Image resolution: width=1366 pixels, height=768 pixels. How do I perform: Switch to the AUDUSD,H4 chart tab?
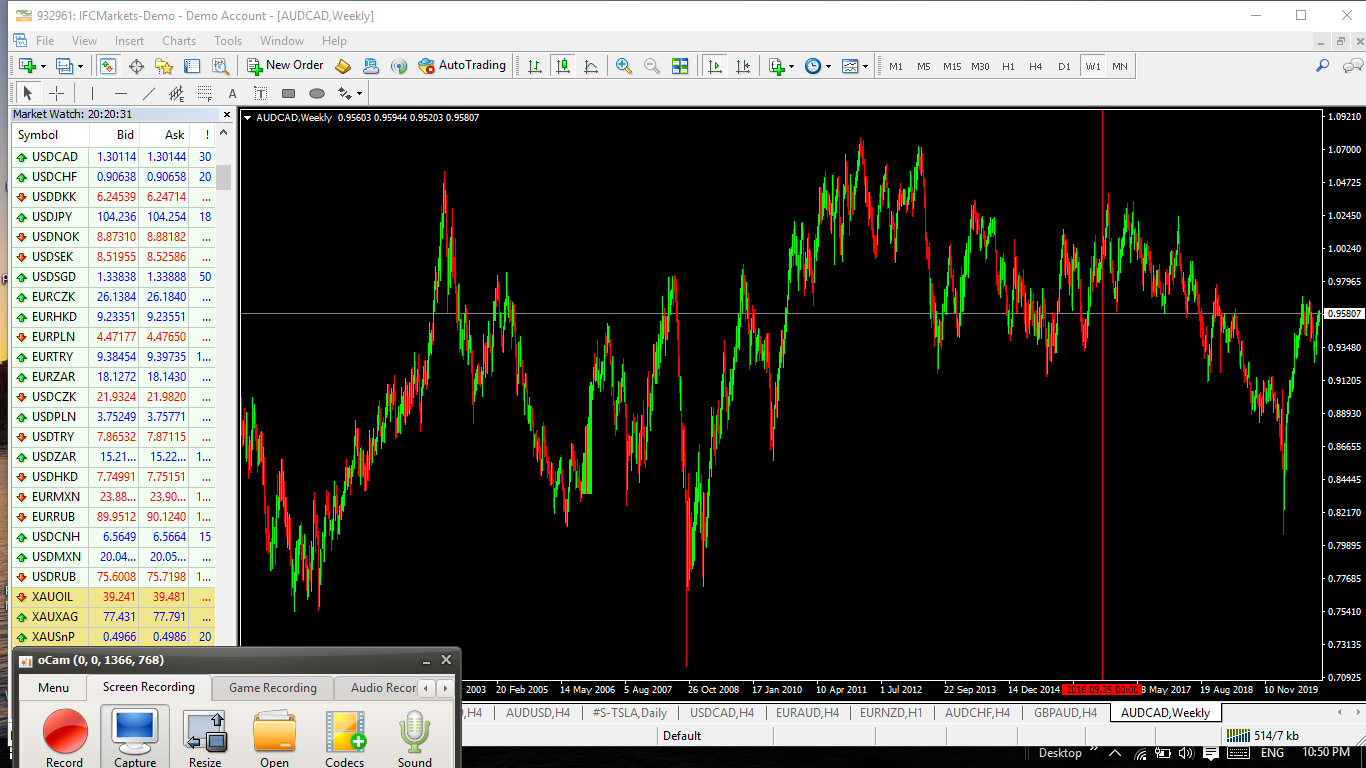(x=538, y=713)
